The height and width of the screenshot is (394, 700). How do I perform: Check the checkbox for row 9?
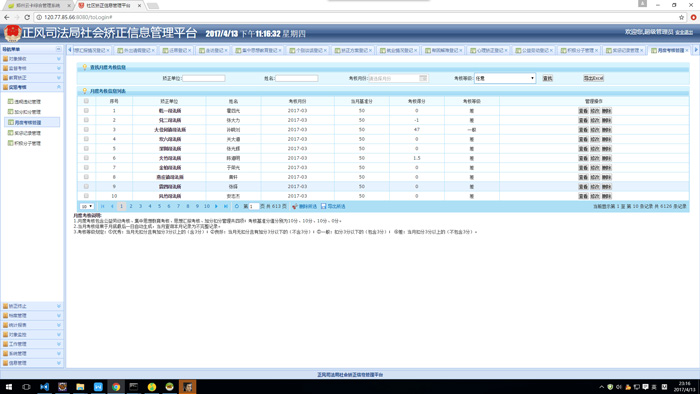(x=86, y=187)
